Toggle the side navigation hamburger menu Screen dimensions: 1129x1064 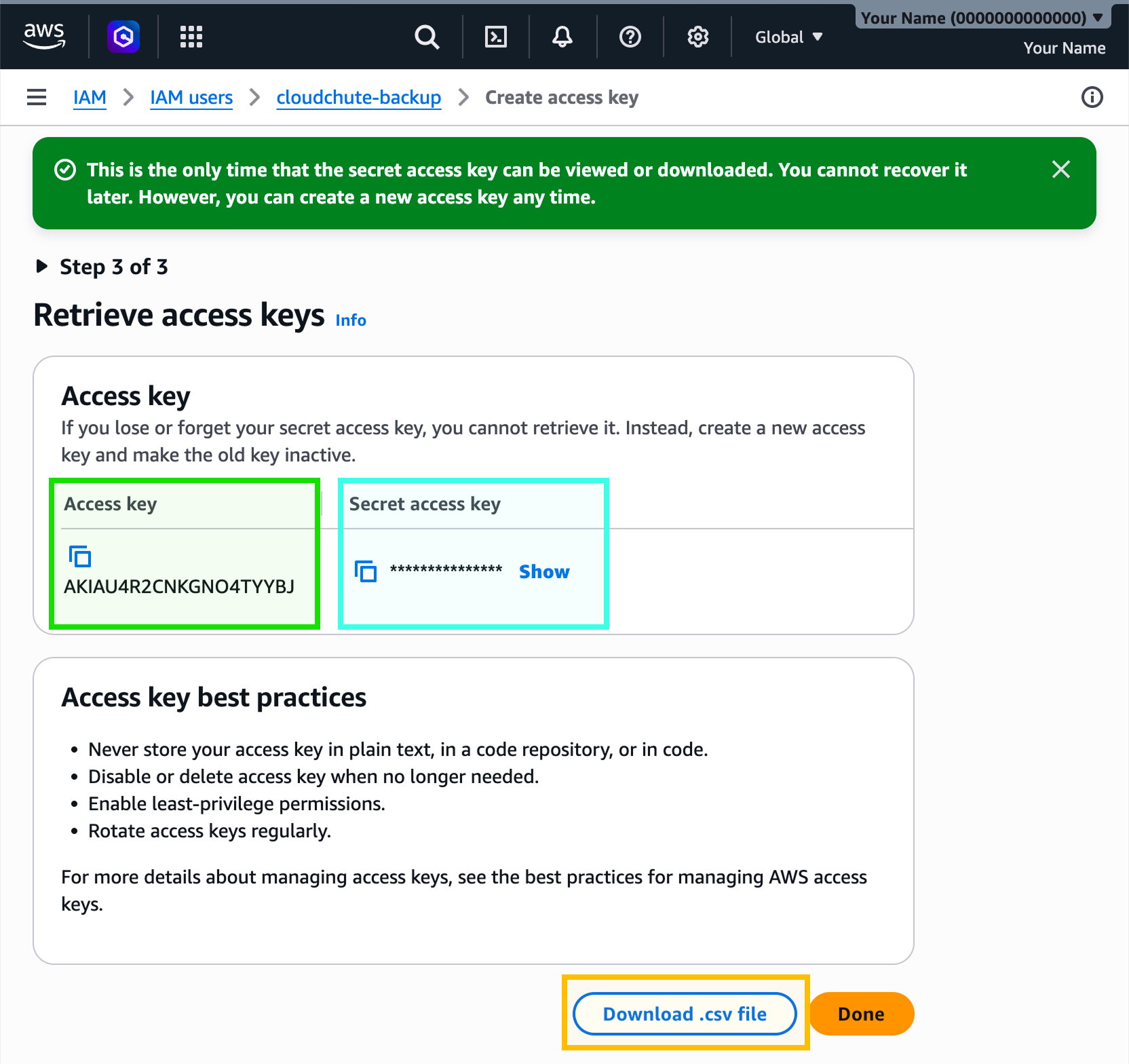point(37,97)
